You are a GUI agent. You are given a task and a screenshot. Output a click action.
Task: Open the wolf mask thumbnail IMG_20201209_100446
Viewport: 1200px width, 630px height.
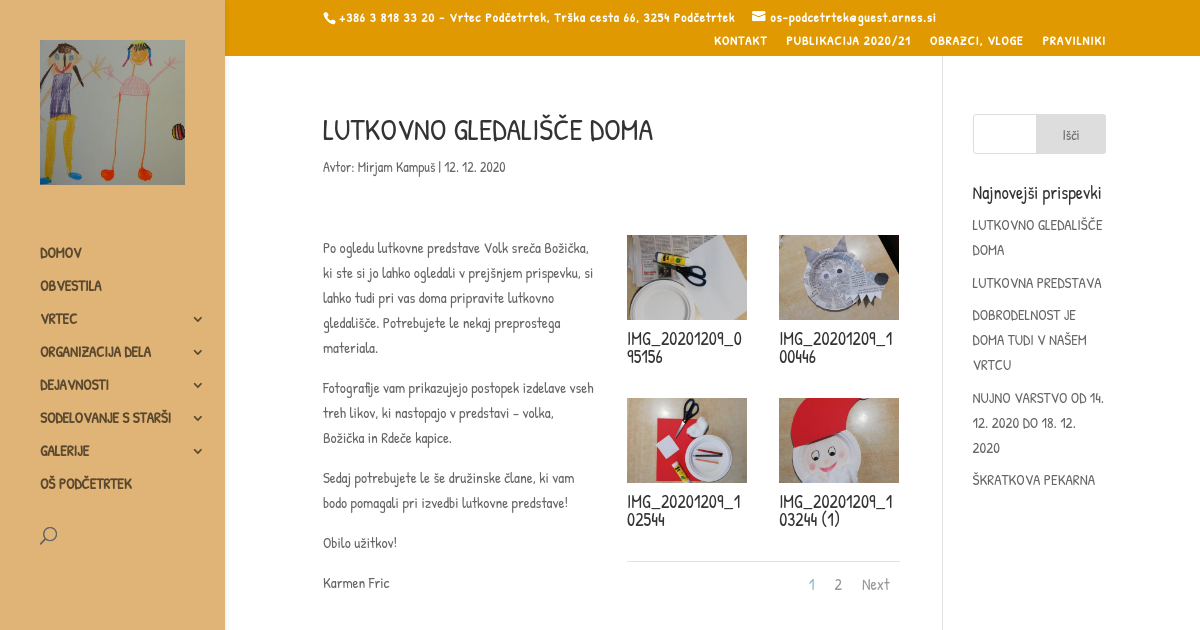pos(839,277)
